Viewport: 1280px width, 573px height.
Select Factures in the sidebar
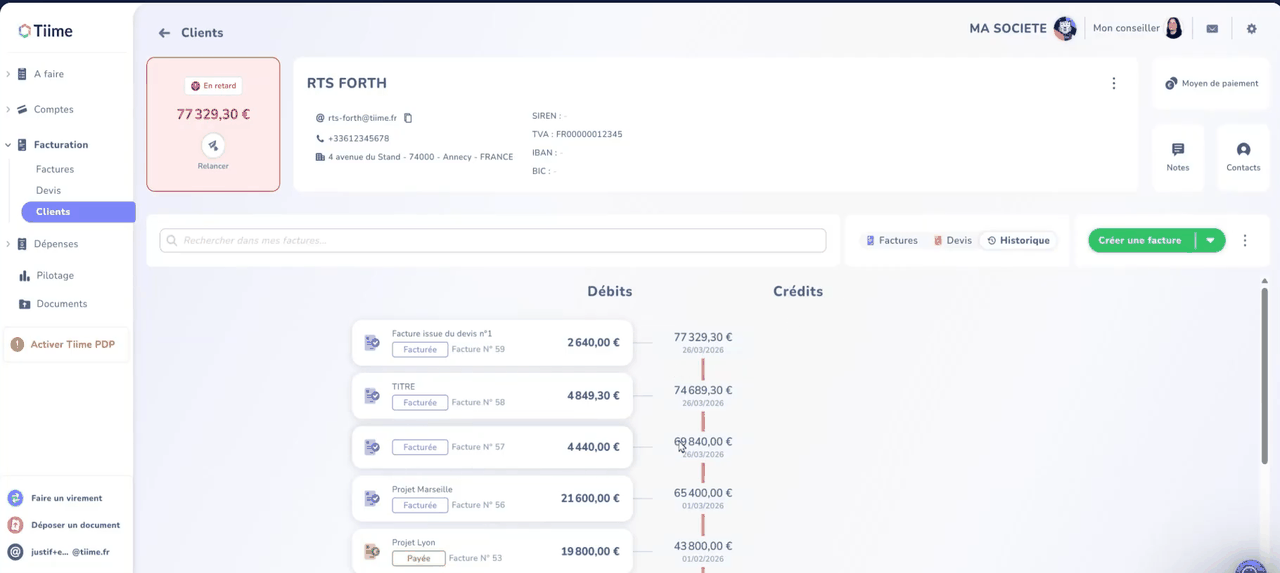click(55, 170)
